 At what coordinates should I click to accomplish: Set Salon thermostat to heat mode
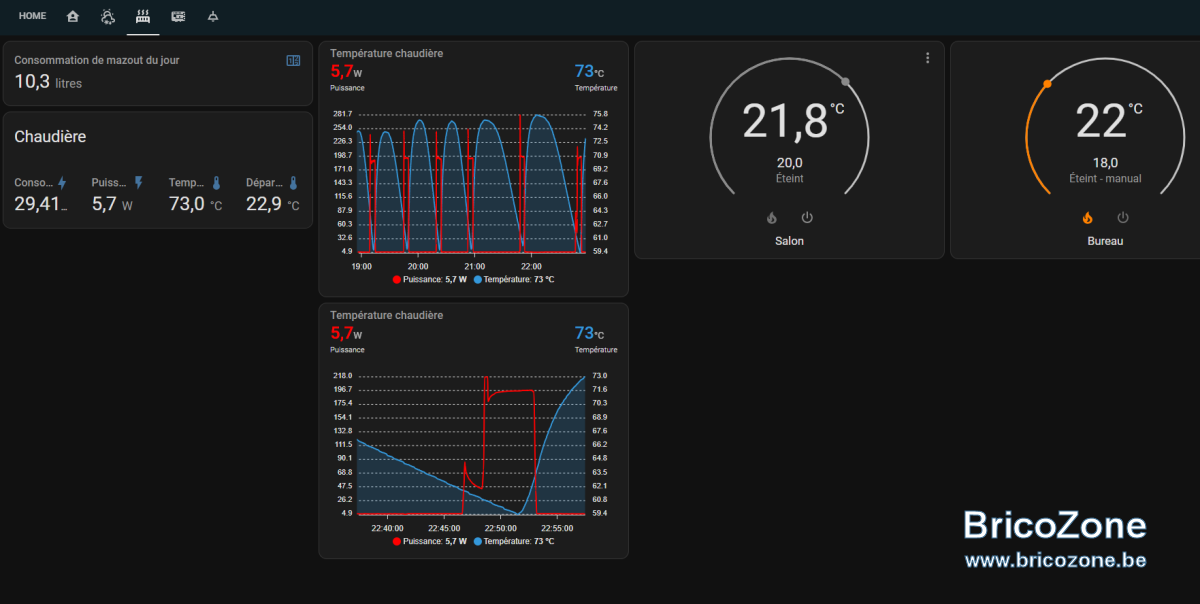point(771,217)
